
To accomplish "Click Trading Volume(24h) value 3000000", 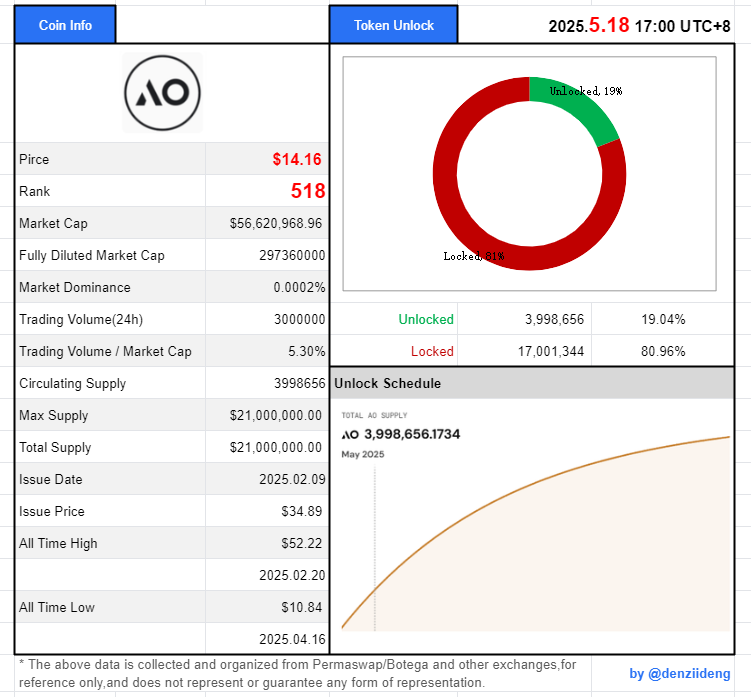I will [x=299, y=320].
